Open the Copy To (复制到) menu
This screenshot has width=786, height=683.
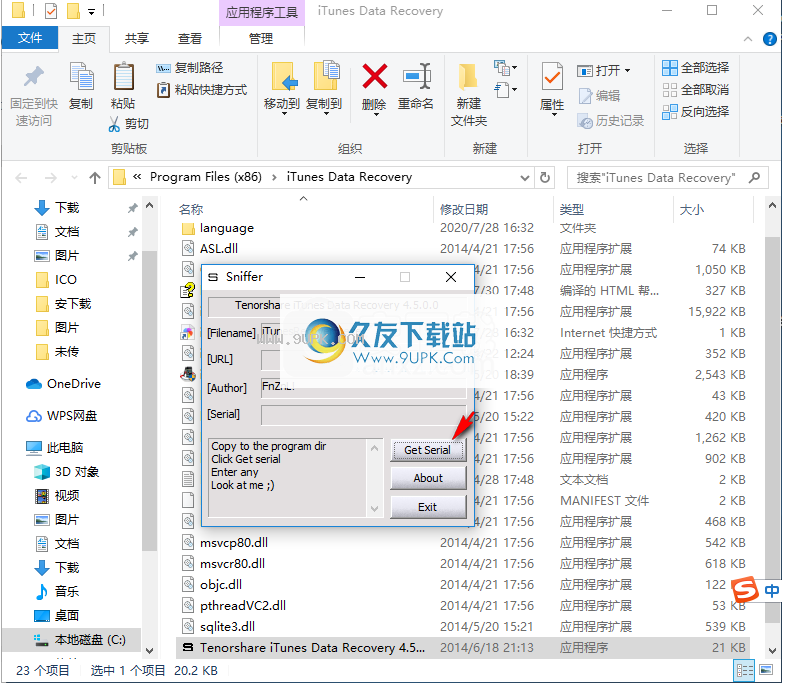(324, 88)
